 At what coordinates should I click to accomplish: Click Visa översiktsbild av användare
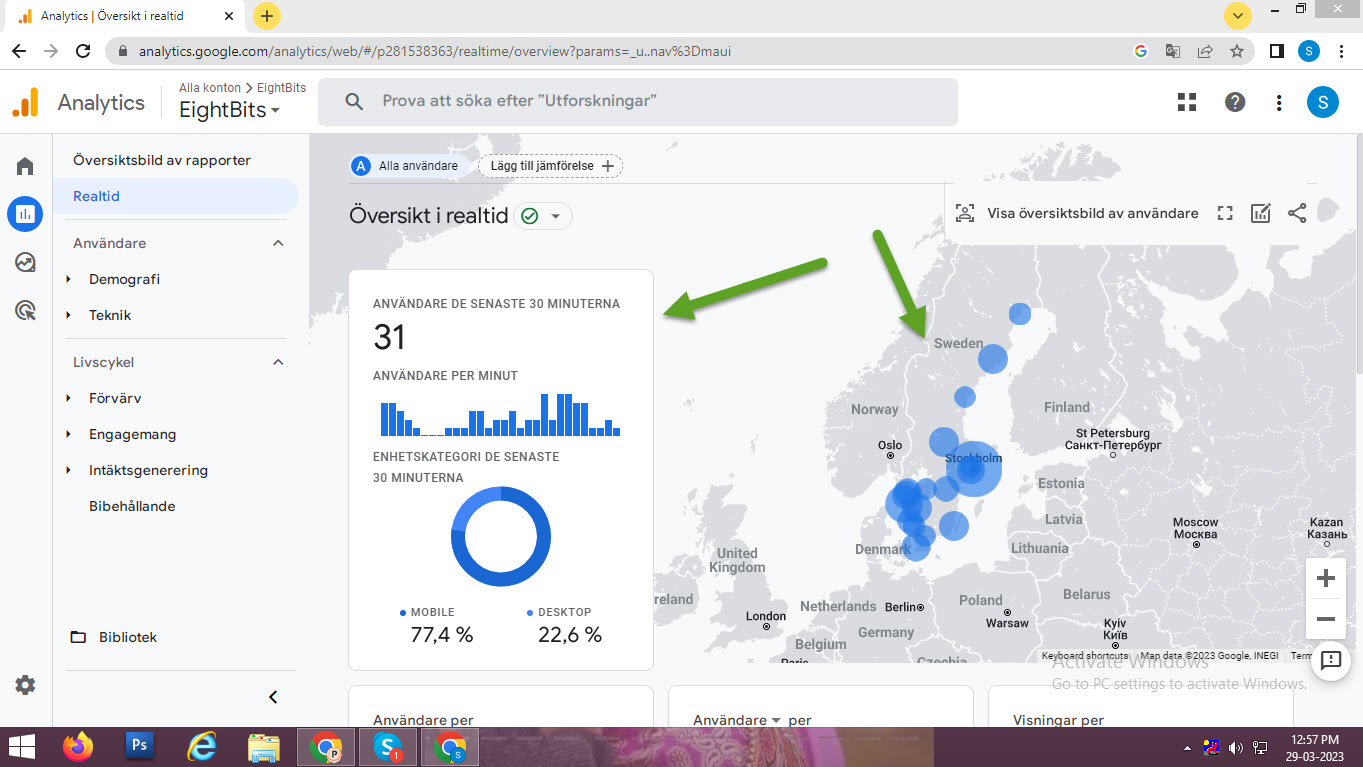pyautogui.click(x=1078, y=213)
